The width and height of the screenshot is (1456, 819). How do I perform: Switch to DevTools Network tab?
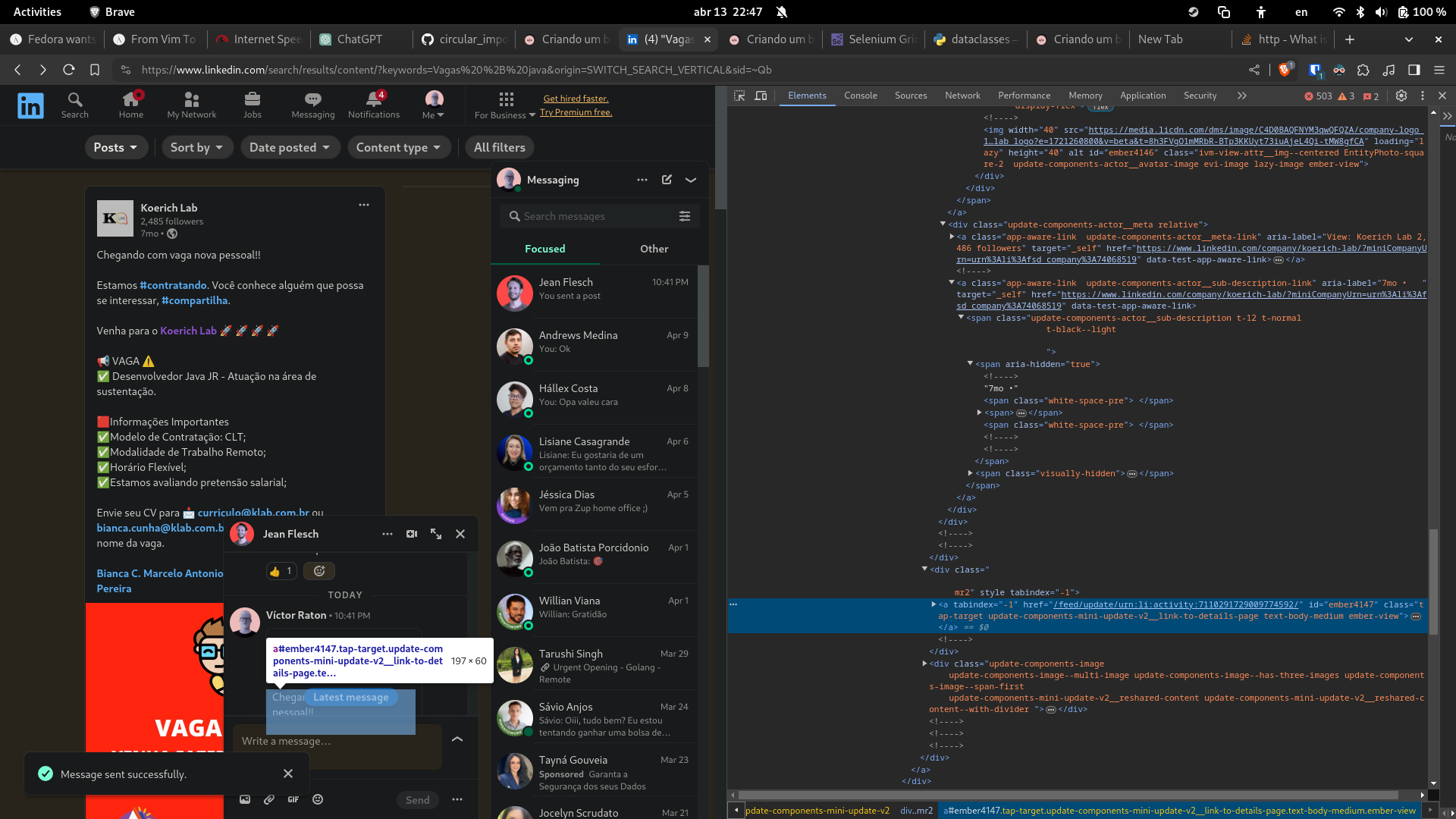962,96
